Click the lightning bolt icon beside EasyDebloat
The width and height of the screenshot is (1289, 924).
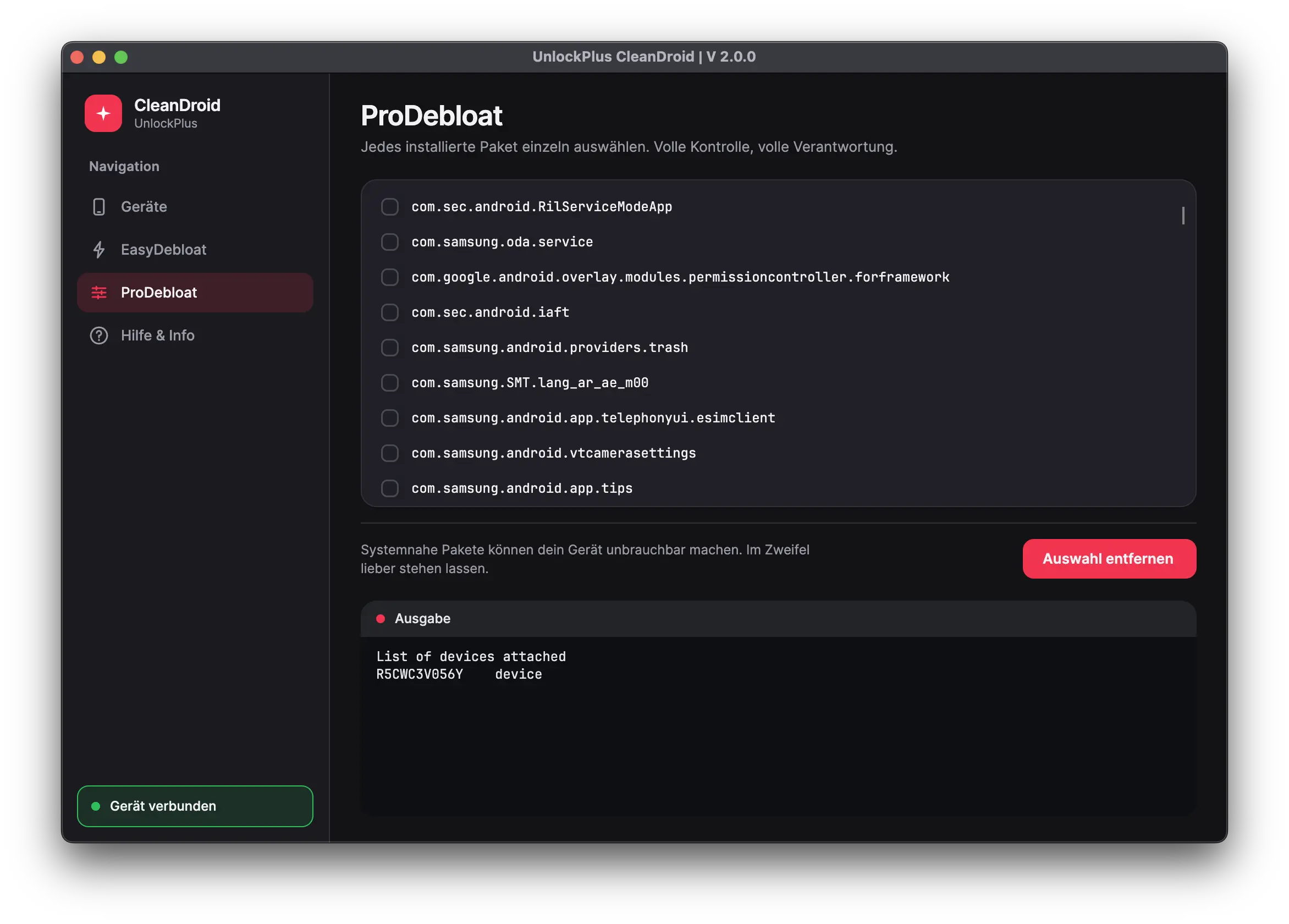[99, 250]
